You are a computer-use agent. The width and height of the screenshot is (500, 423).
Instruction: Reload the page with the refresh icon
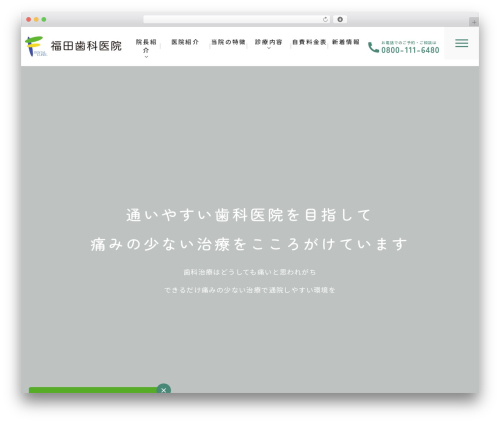[325, 19]
